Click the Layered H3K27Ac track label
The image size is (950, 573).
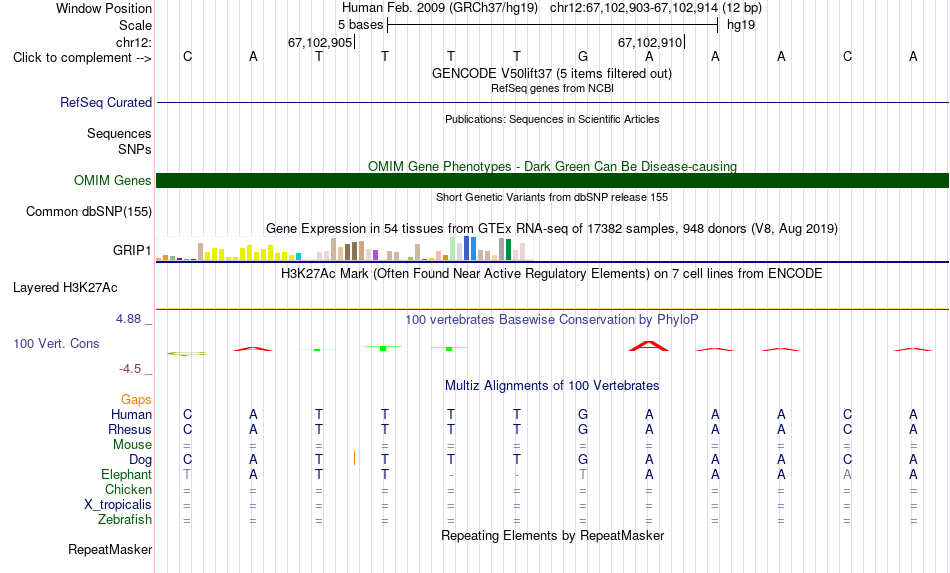tap(65, 288)
